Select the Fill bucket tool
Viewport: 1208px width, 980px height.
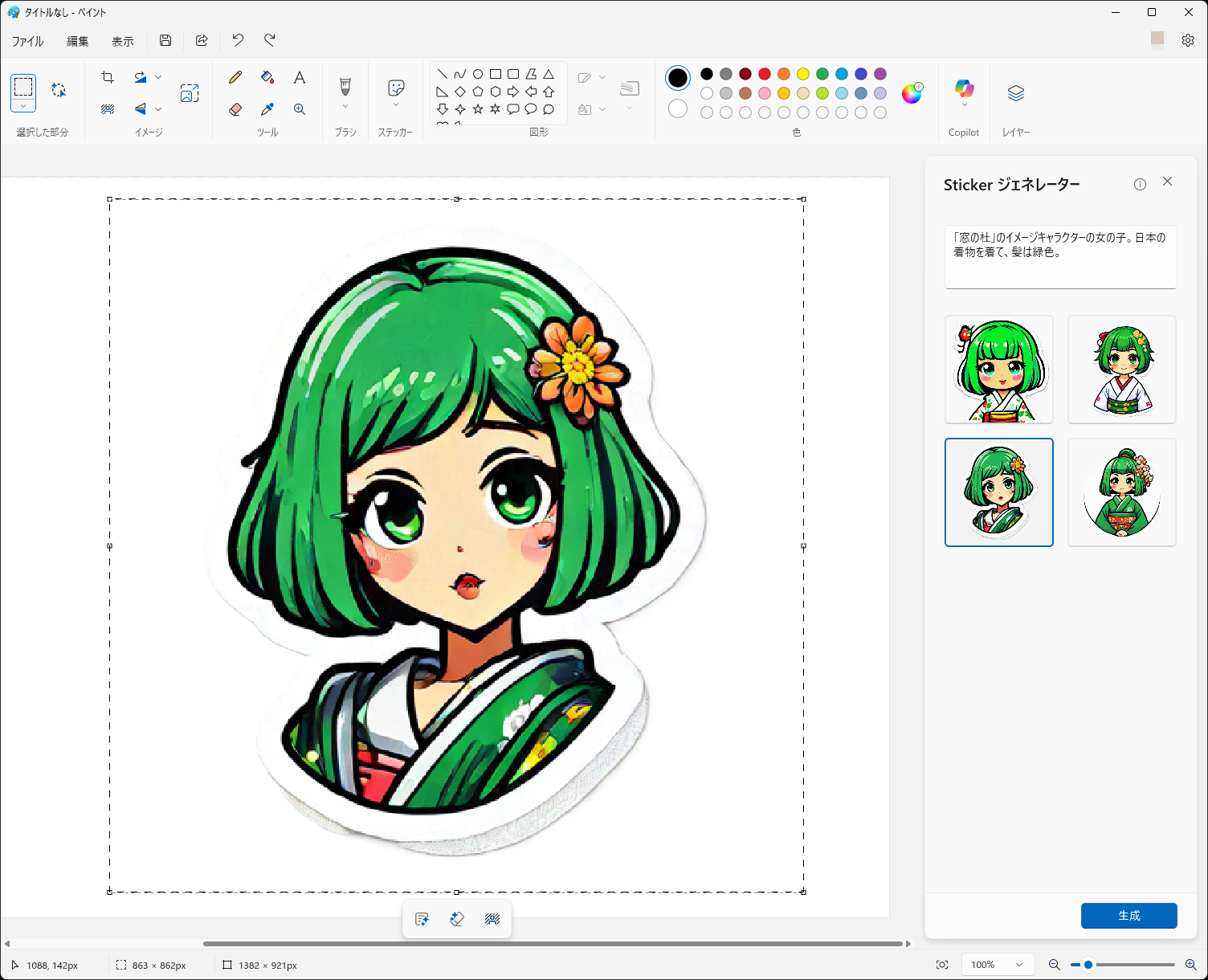(267, 77)
